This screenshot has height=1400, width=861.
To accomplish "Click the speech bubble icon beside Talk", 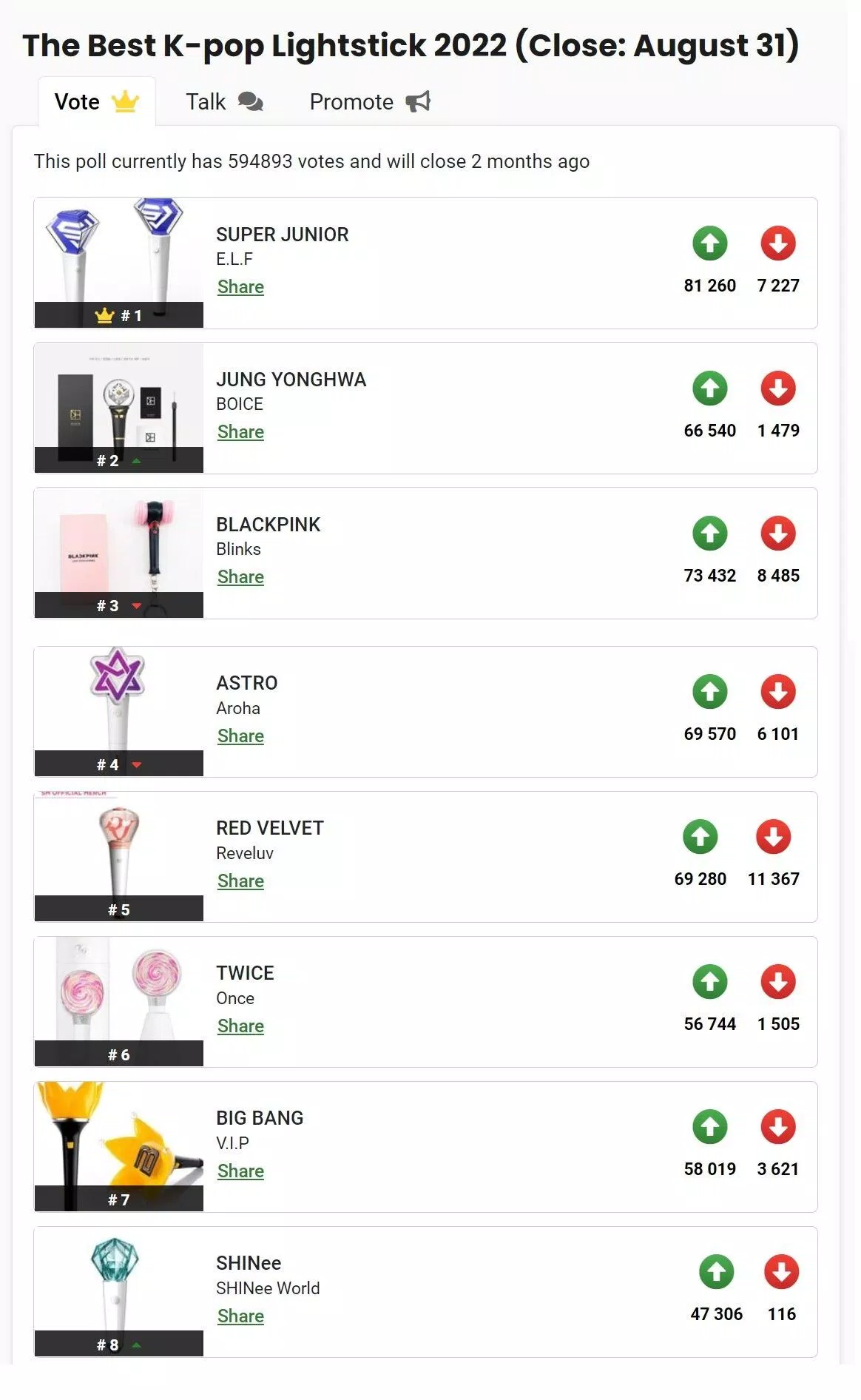I will (251, 100).
